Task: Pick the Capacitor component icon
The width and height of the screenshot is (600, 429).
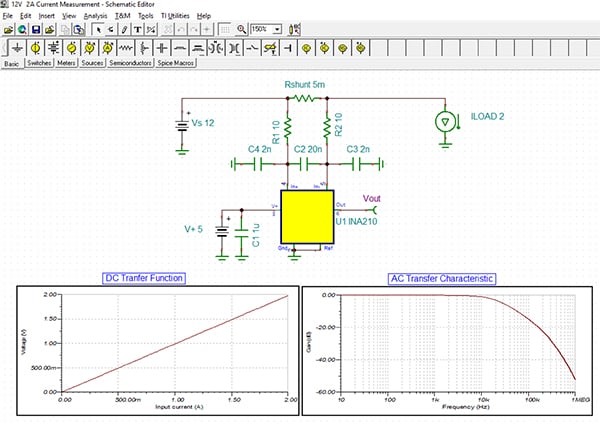Action: (162, 48)
